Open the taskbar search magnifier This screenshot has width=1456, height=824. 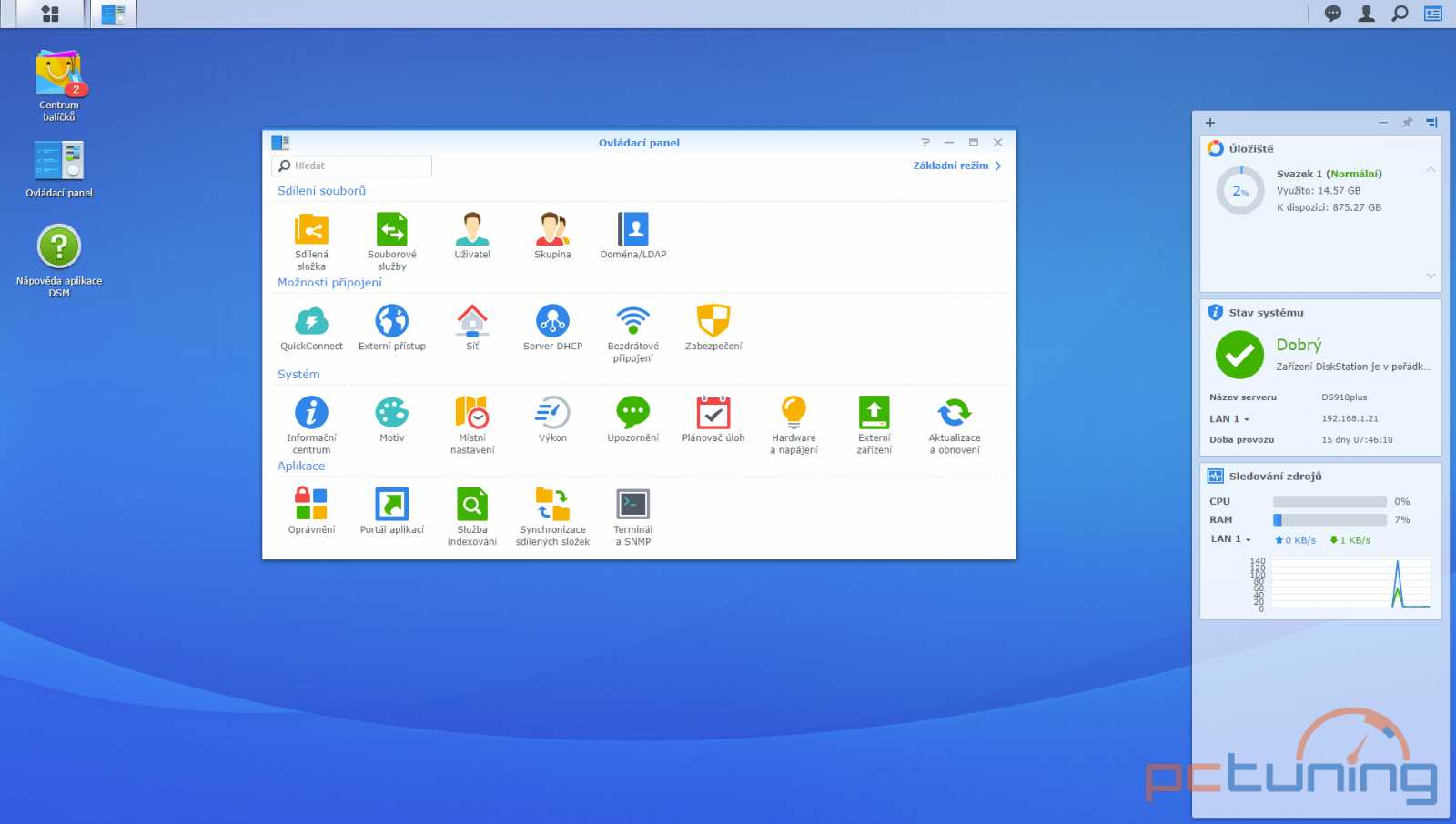tap(1400, 14)
